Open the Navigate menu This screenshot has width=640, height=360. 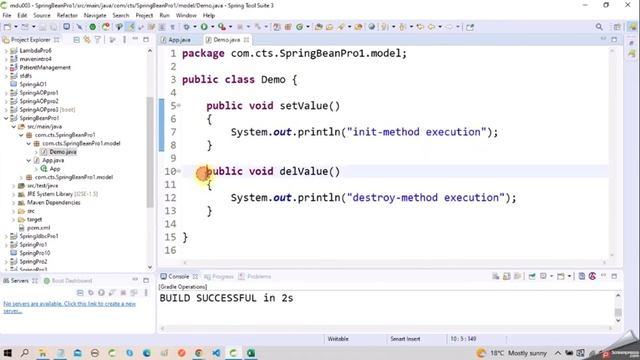pos(95,15)
